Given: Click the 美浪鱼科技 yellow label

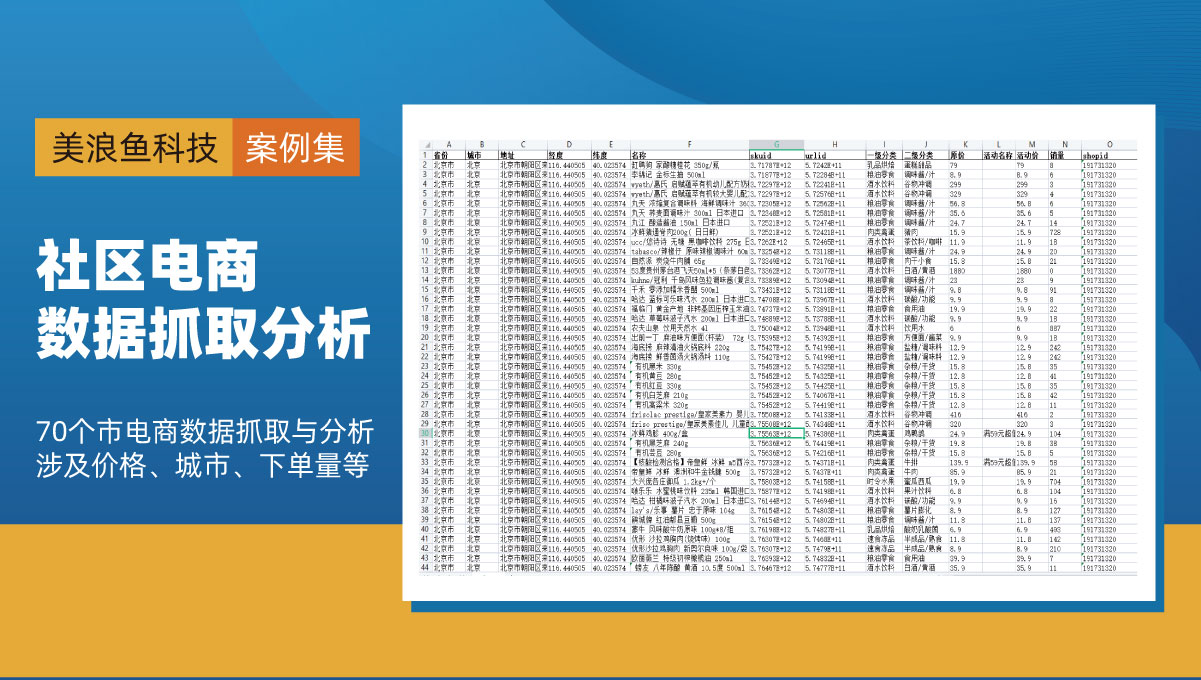Looking at the screenshot, I should click(133, 150).
